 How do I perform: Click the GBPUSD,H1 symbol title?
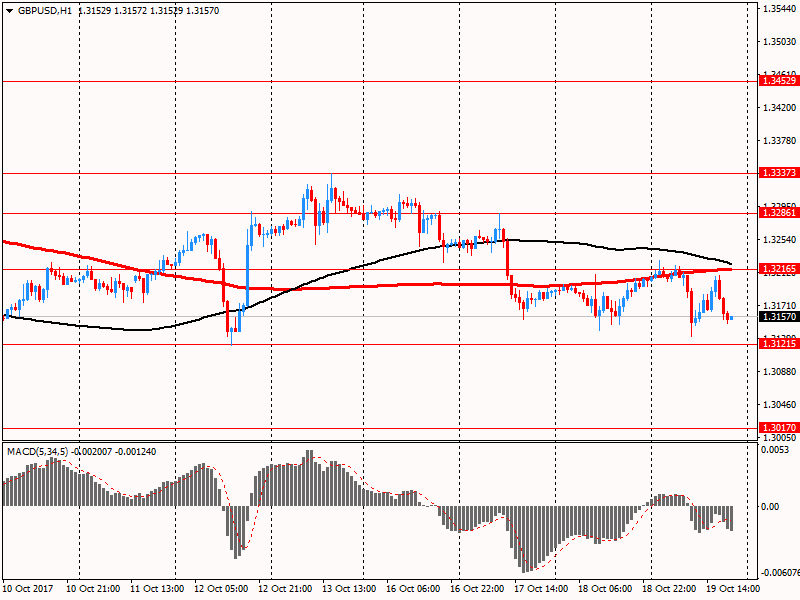(45, 11)
